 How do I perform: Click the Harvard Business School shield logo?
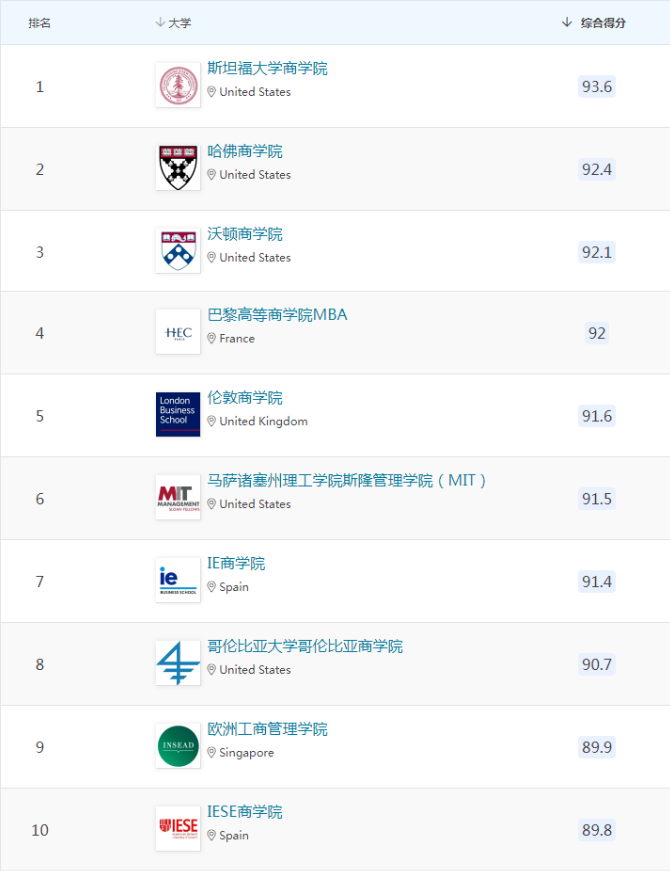[178, 168]
